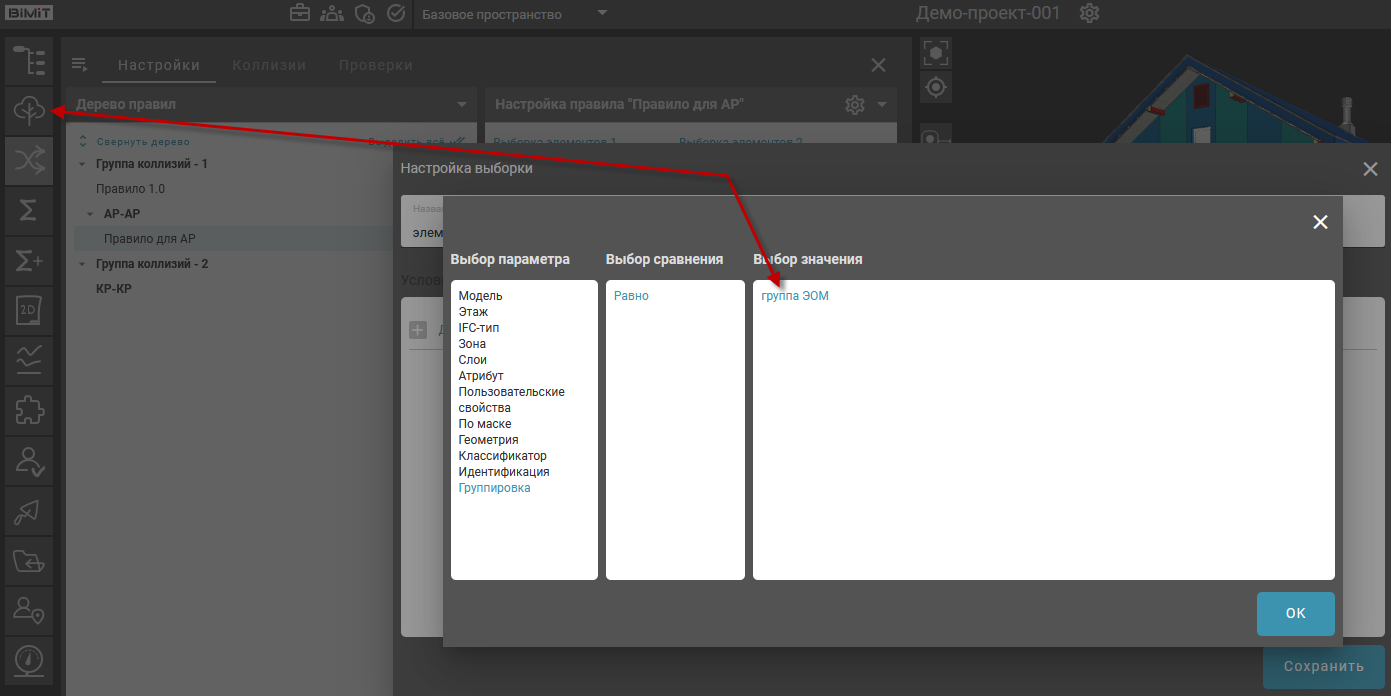Screen dimensions: 1391x696
Task: Click the trowel construction tool icon
Action: [x=29, y=511]
